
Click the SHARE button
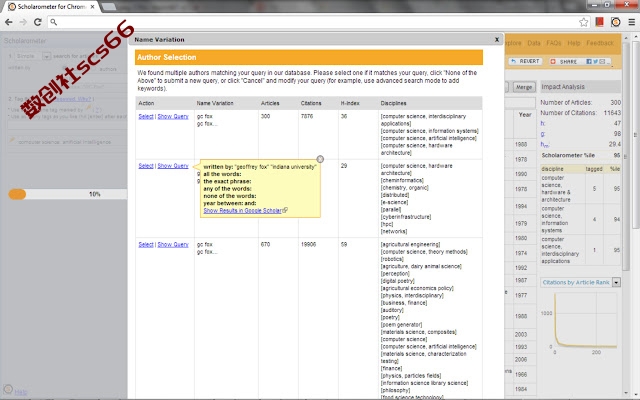564,61
